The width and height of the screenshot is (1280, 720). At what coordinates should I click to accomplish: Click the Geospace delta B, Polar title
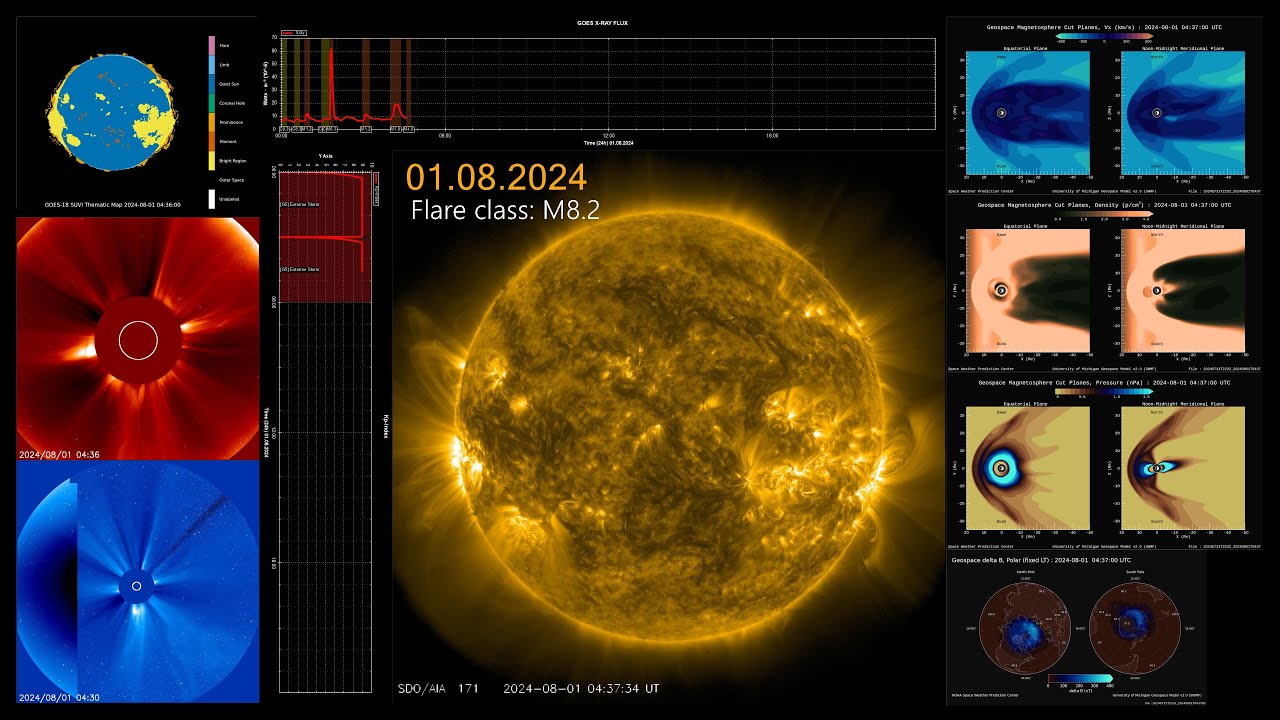pyautogui.click(x=1041, y=560)
